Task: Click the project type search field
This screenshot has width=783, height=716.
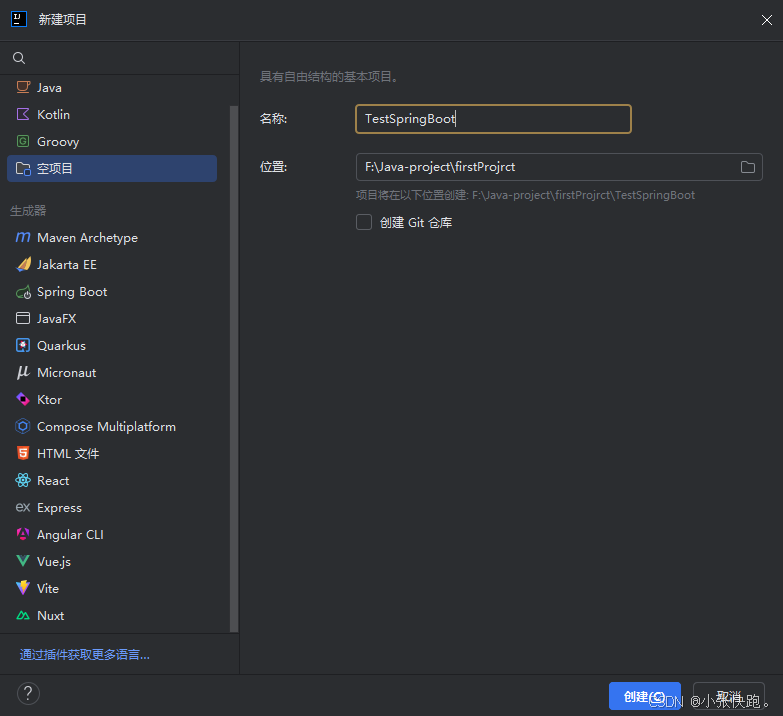Action: 120,58
